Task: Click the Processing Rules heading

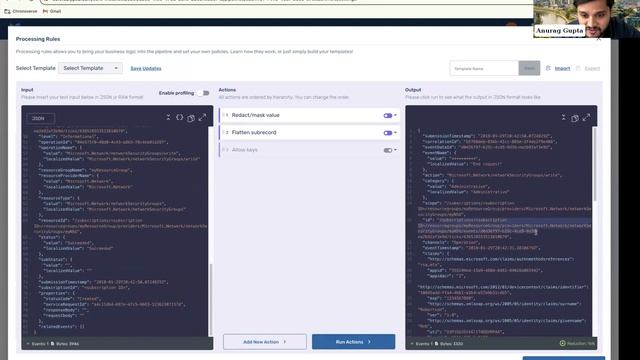Action: coord(38,39)
